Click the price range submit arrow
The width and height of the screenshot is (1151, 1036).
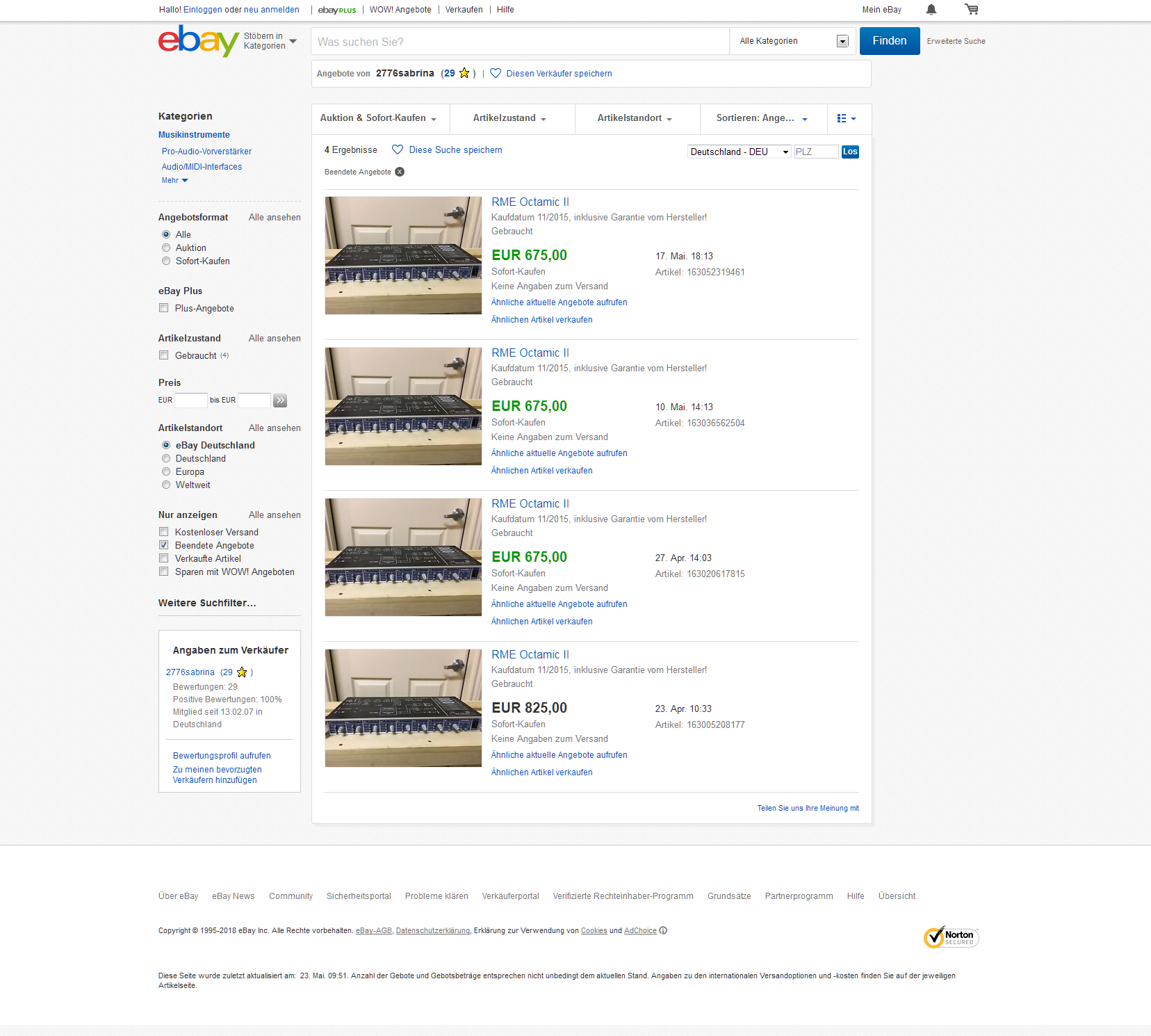[x=280, y=400]
